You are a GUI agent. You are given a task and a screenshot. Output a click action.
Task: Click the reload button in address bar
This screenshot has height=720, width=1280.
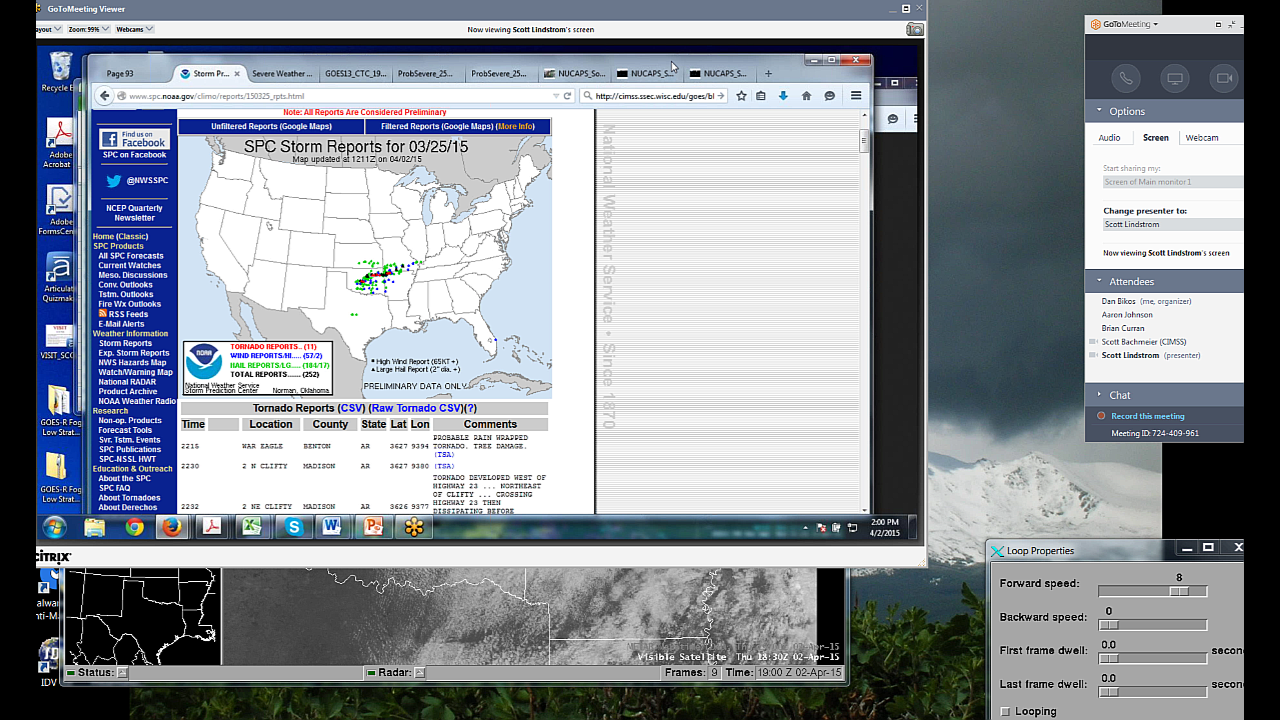(x=567, y=96)
